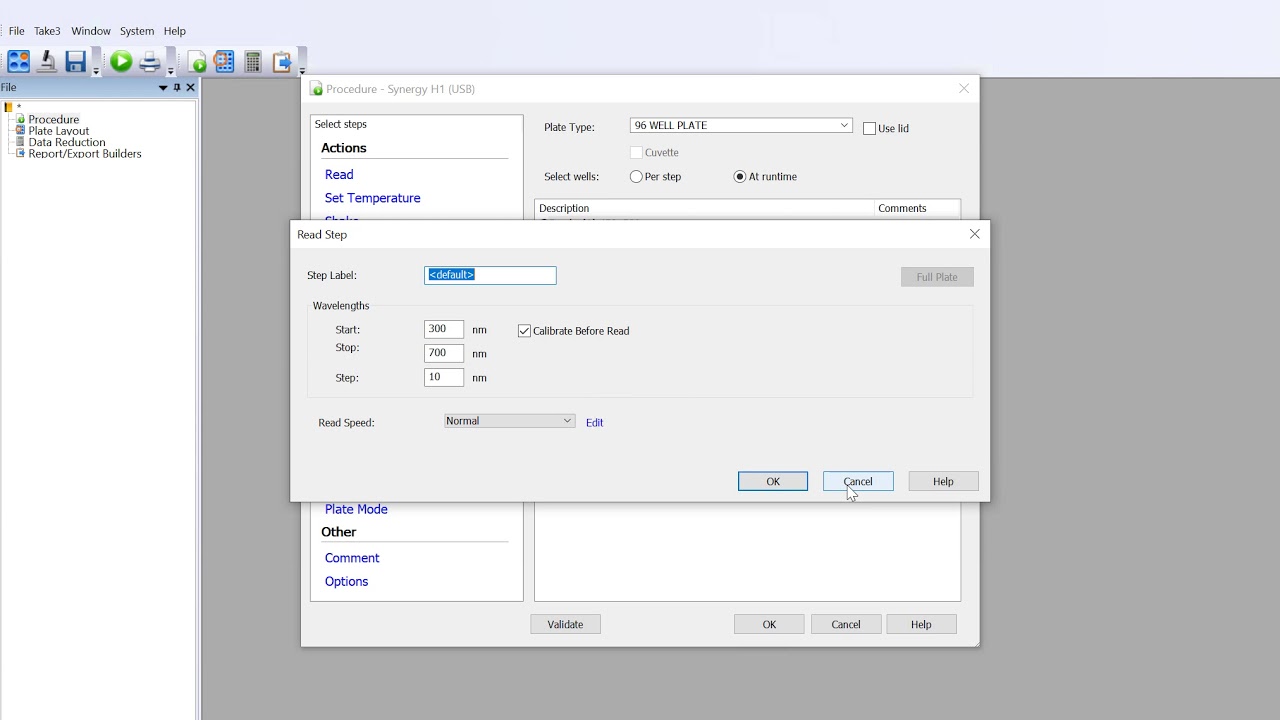
Task: Click Cancel in Procedure window
Action: 846,624
